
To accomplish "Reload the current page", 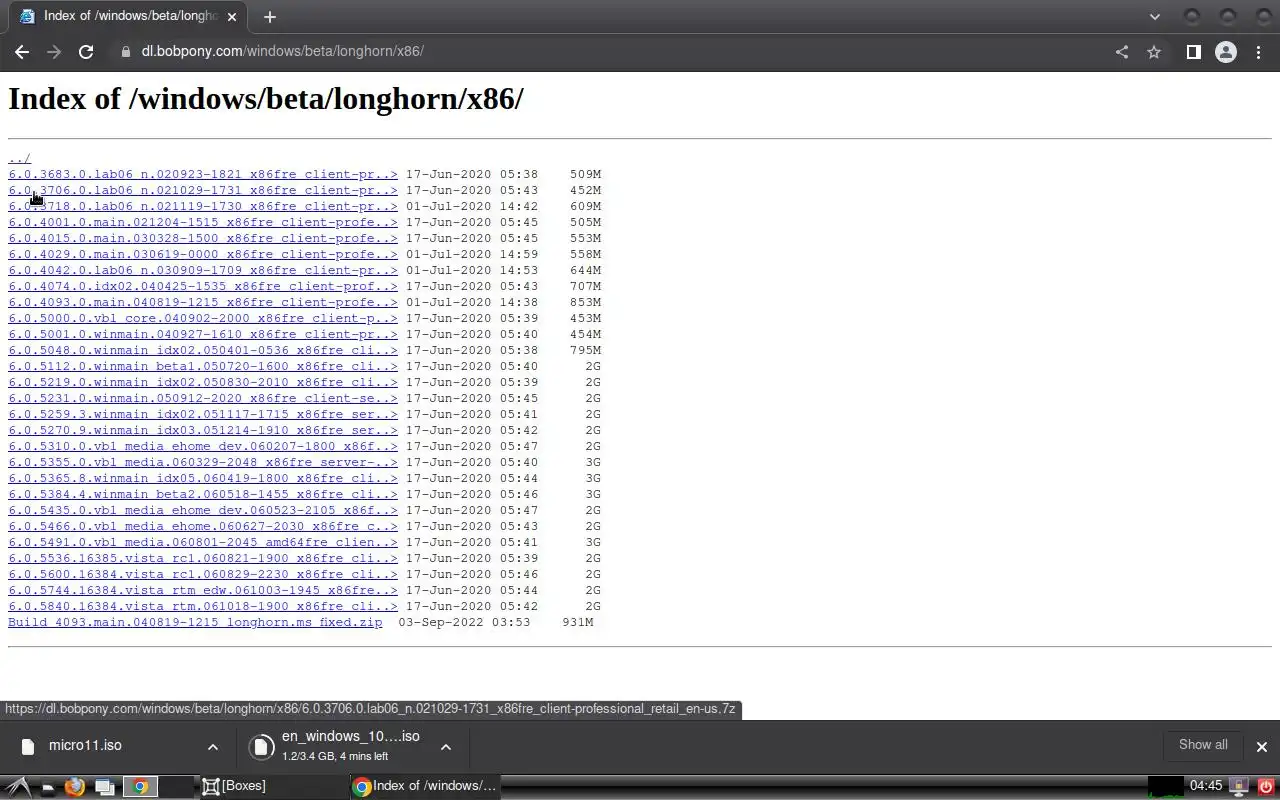I will click(x=86, y=52).
